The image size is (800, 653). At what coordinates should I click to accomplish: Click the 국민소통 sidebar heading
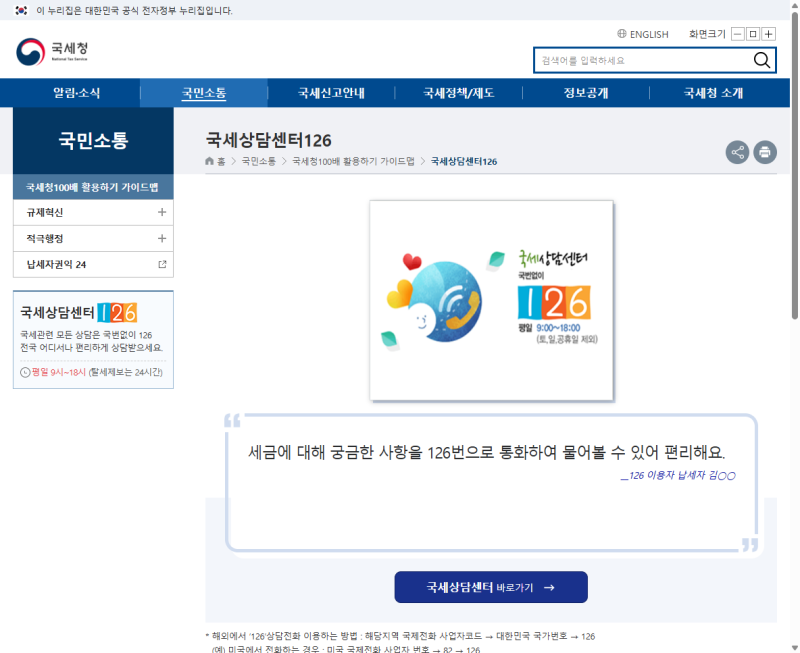pyautogui.click(x=93, y=140)
